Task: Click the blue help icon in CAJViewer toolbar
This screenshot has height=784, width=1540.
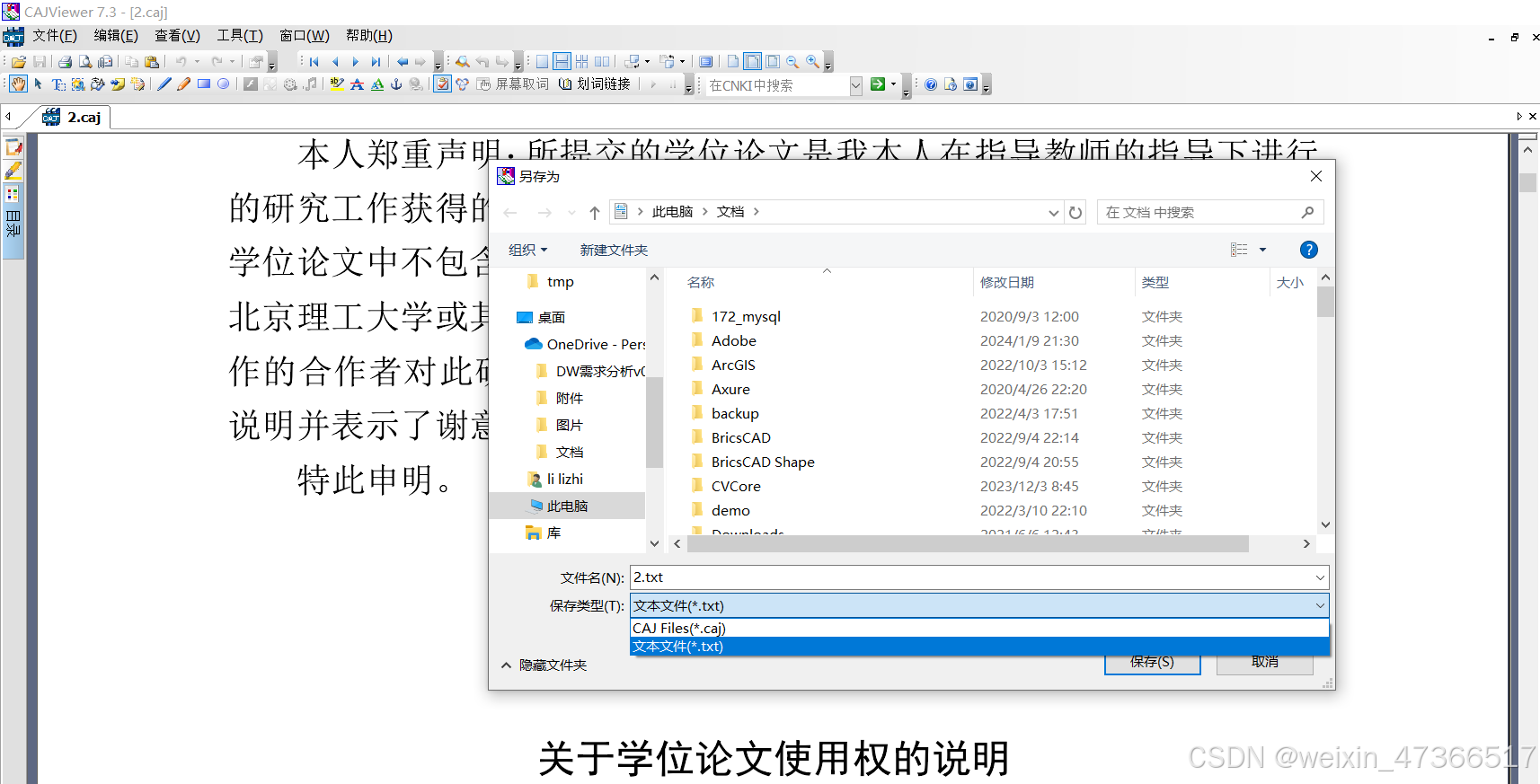Action: pos(931,84)
